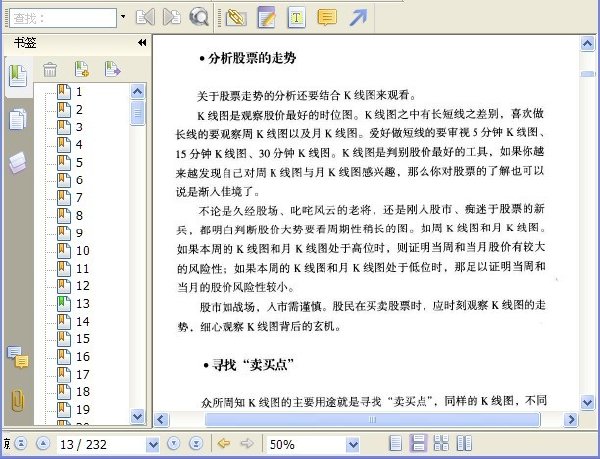Click the next view forward arrow
The image size is (600, 459).
(247, 443)
